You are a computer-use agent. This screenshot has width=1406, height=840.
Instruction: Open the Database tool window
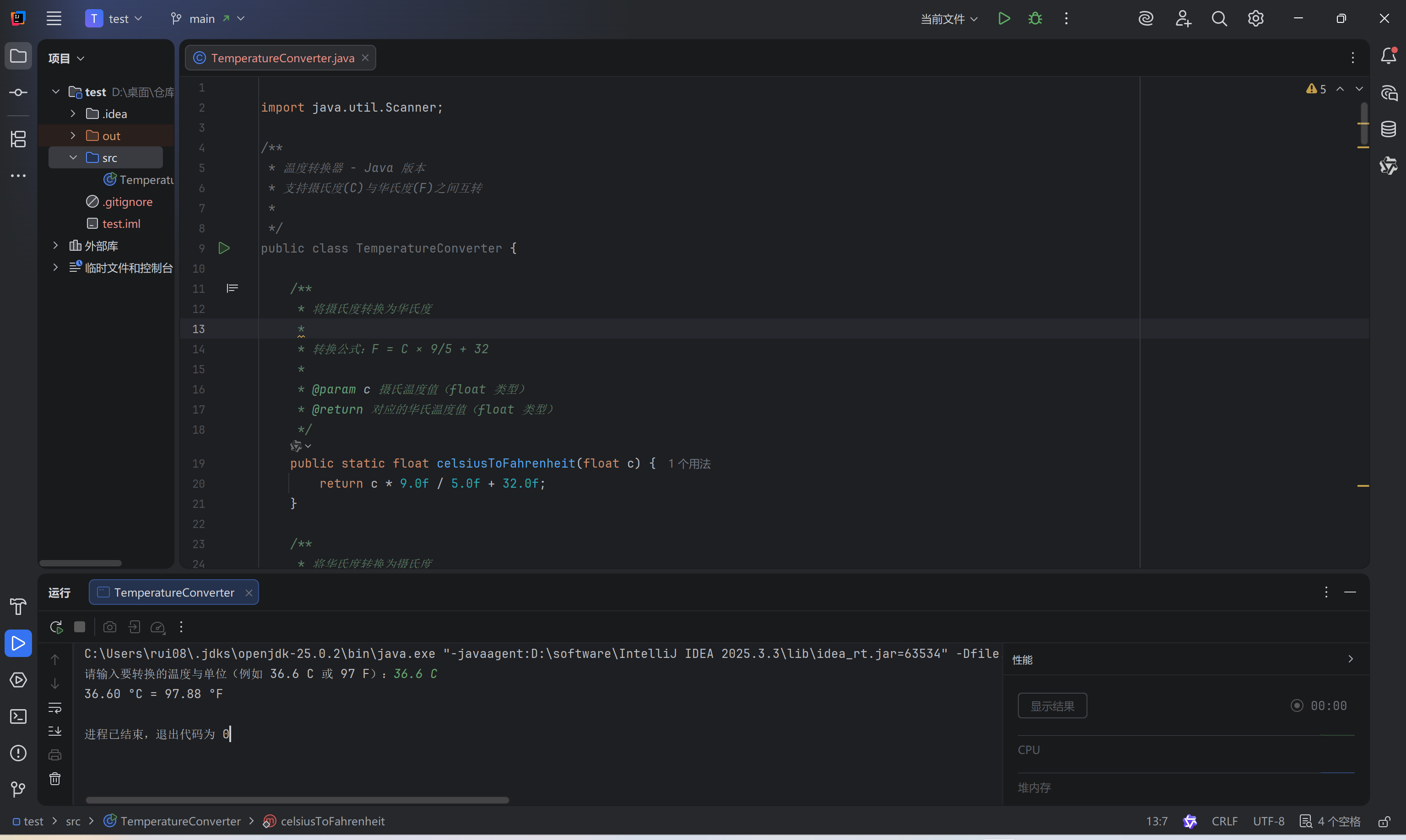coord(1389,129)
